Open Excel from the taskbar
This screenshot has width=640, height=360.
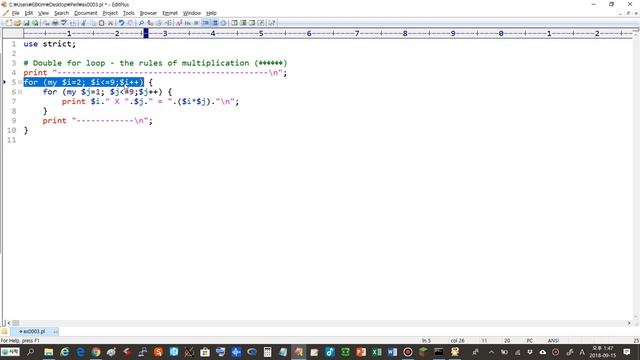pos(376,352)
